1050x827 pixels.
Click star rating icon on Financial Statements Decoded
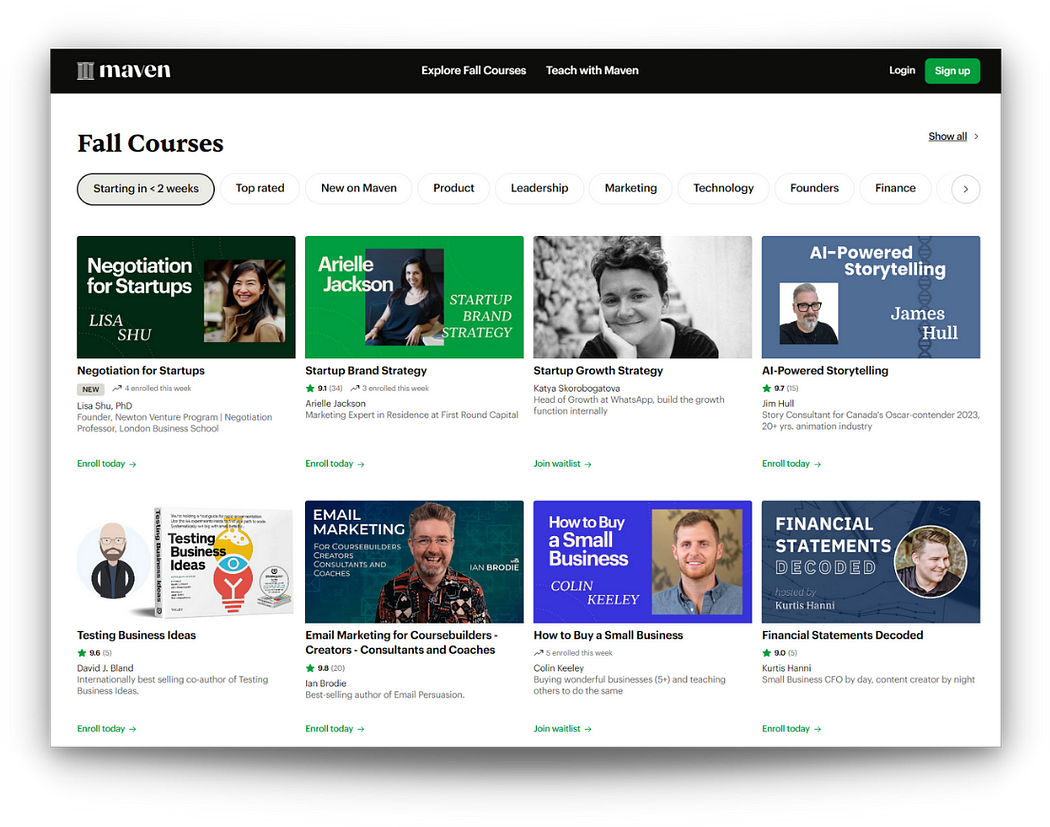(x=767, y=653)
